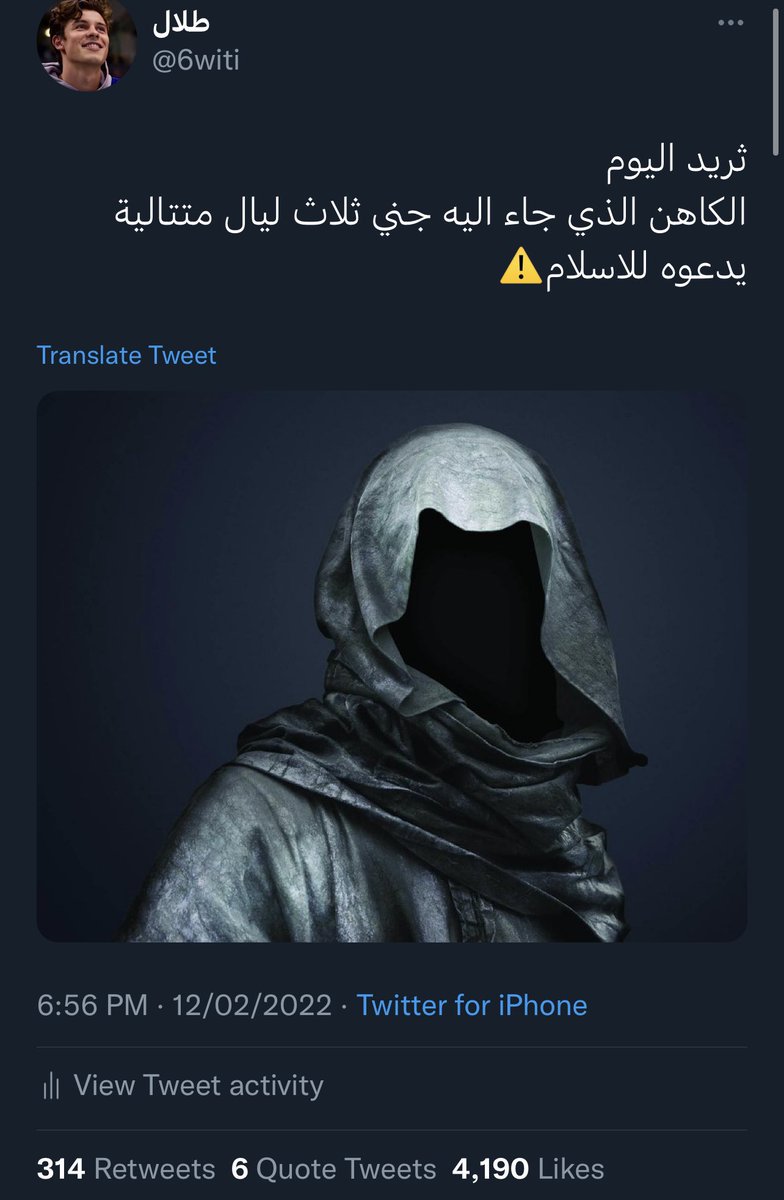Tap the first line ثريد اليوم
The image size is (784, 1200).
click(x=679, y=160)
